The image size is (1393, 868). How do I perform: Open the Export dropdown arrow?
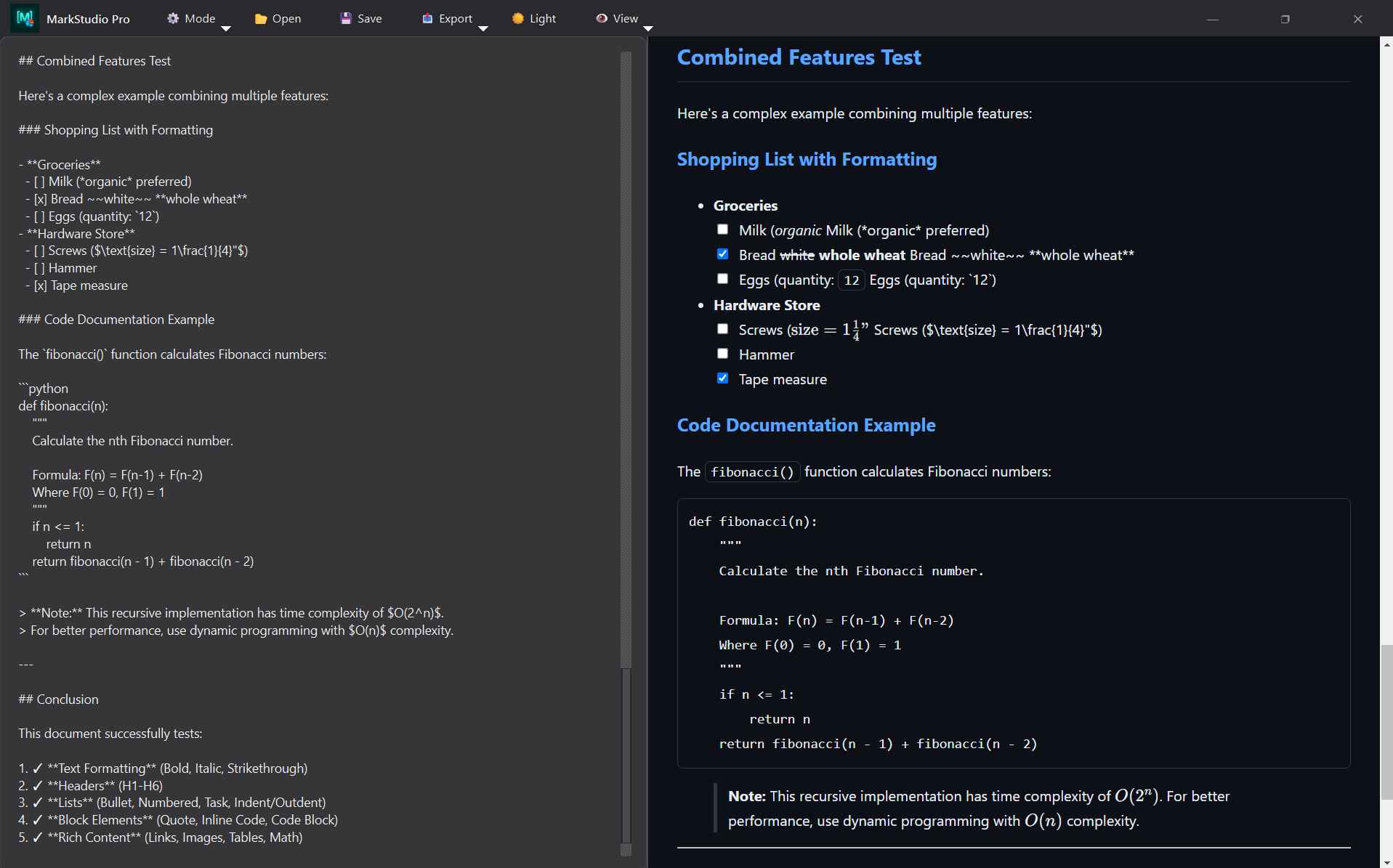(483, 28)
